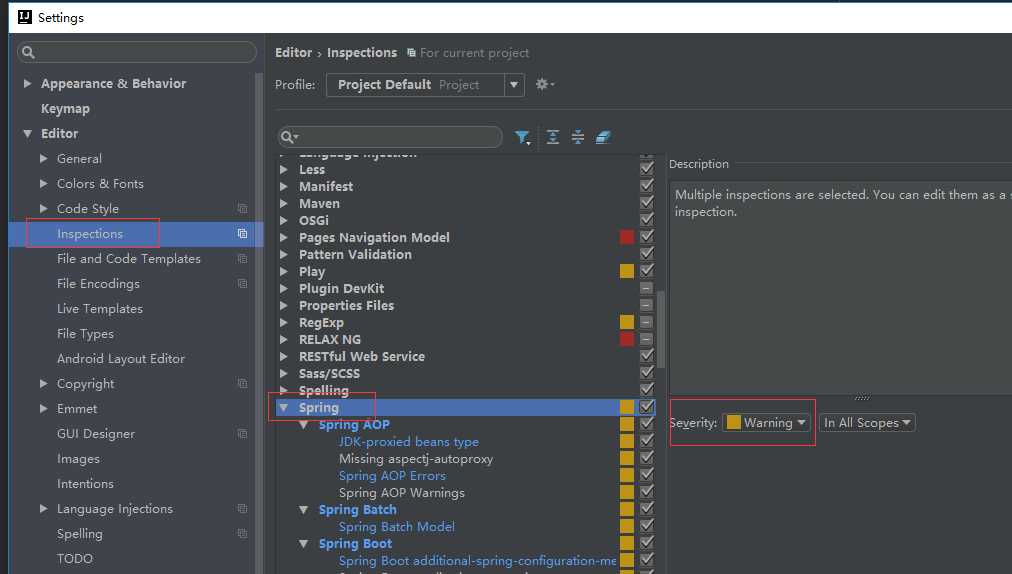This screenshot has height=574, width=1012.
Task: Collapse the Editor settings section
Action: click(x=27, y=134)
